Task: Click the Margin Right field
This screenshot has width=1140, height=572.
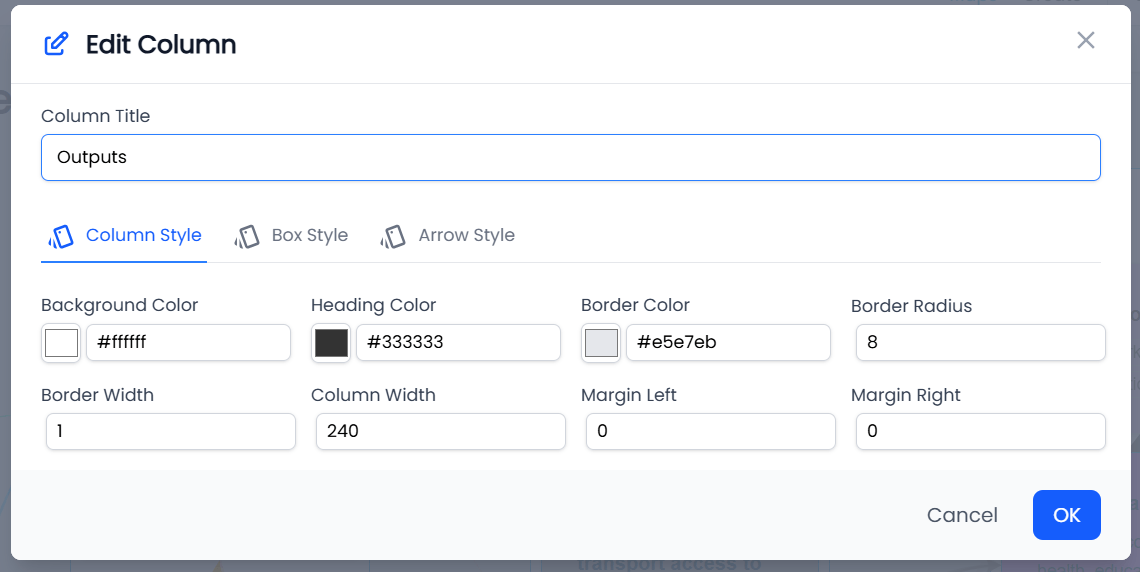Action: (981, 432)
